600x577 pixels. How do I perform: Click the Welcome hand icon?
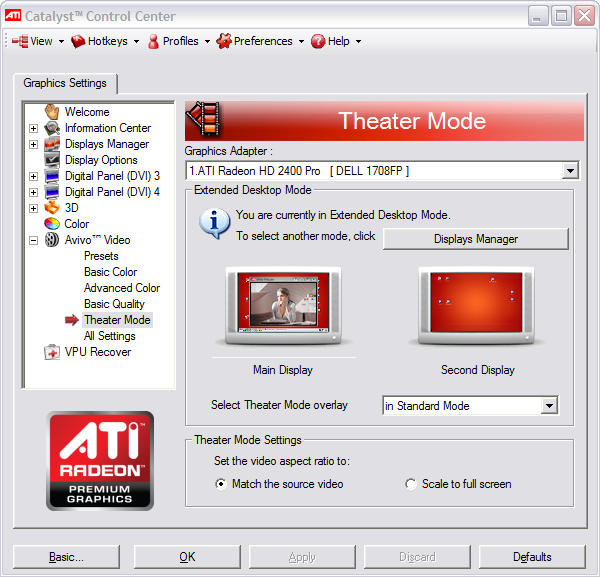52,112
